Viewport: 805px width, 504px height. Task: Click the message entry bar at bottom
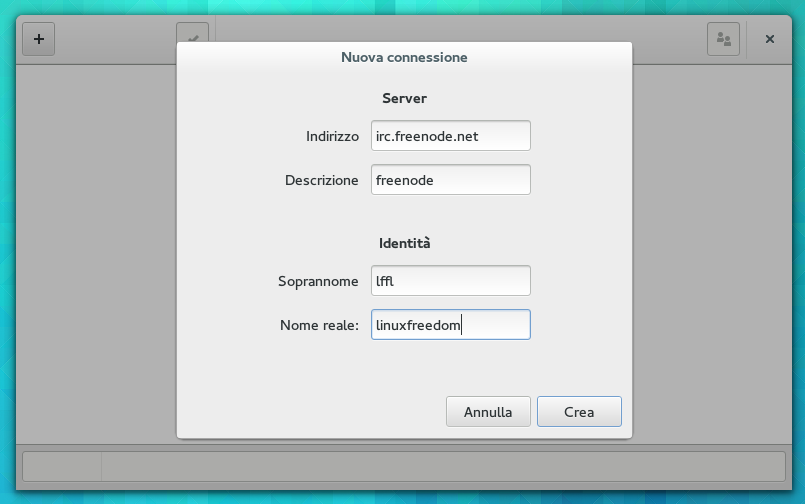pos(443,467)
